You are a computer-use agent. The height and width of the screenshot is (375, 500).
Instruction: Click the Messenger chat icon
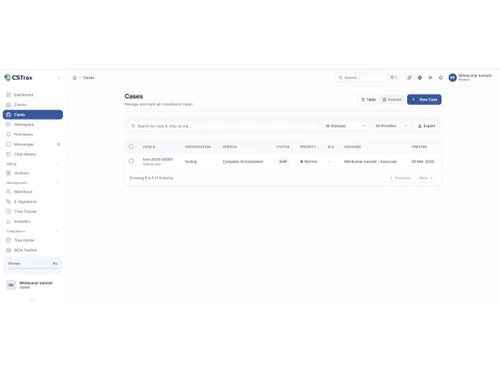[9, 144]
